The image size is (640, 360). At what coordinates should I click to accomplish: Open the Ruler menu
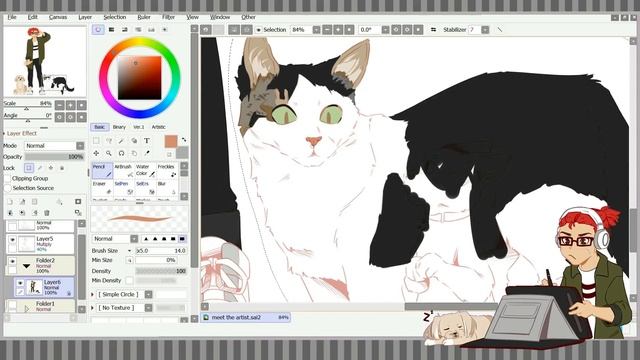coord(144,17)
